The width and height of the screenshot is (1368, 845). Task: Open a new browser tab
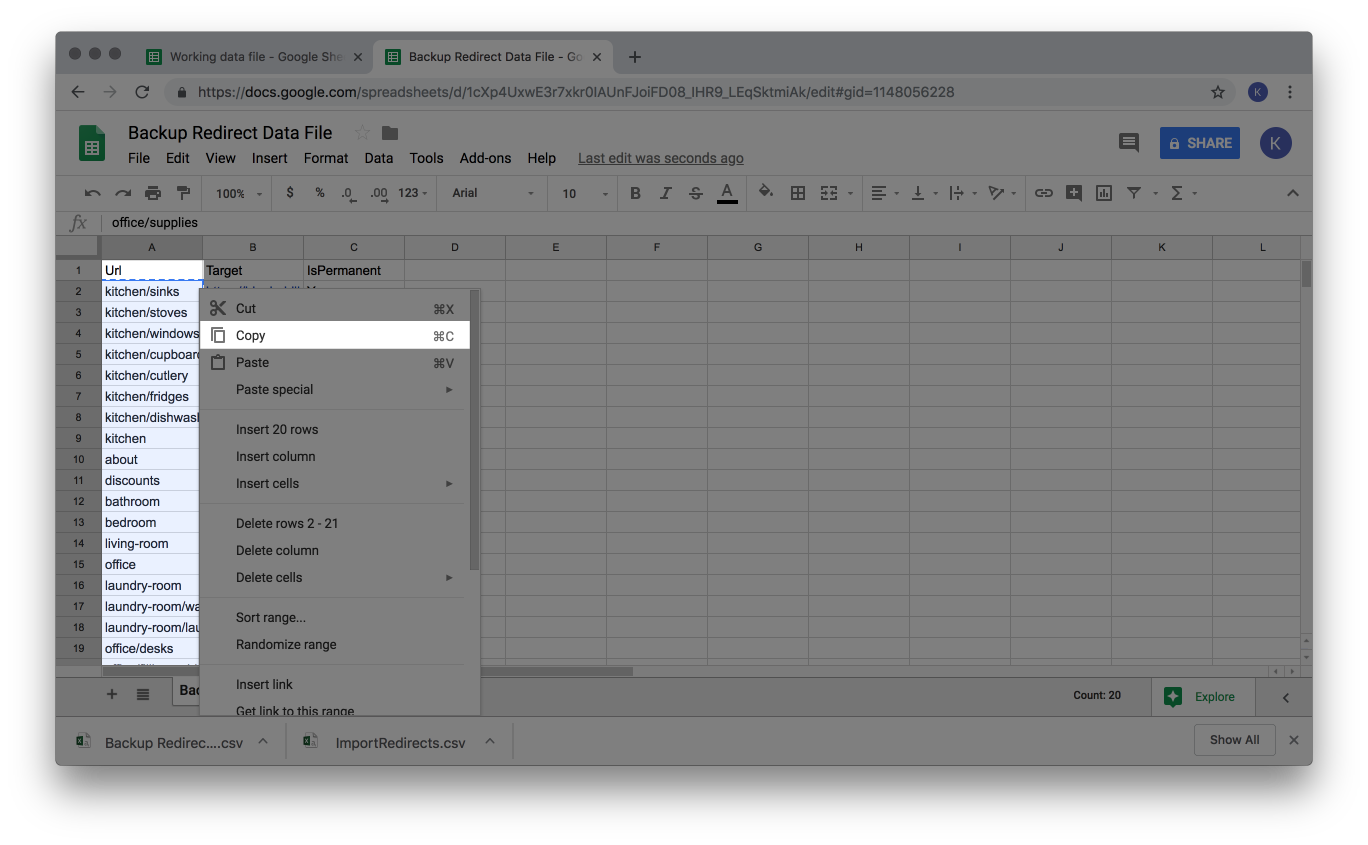coord(635,57)
